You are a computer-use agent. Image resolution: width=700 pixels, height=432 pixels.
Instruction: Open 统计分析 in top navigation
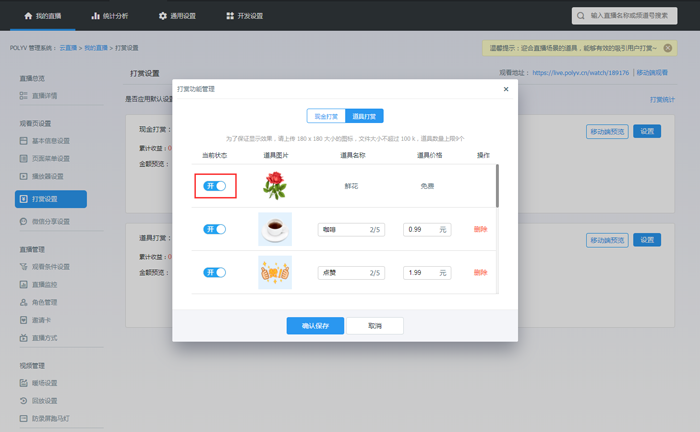[108, 16]
